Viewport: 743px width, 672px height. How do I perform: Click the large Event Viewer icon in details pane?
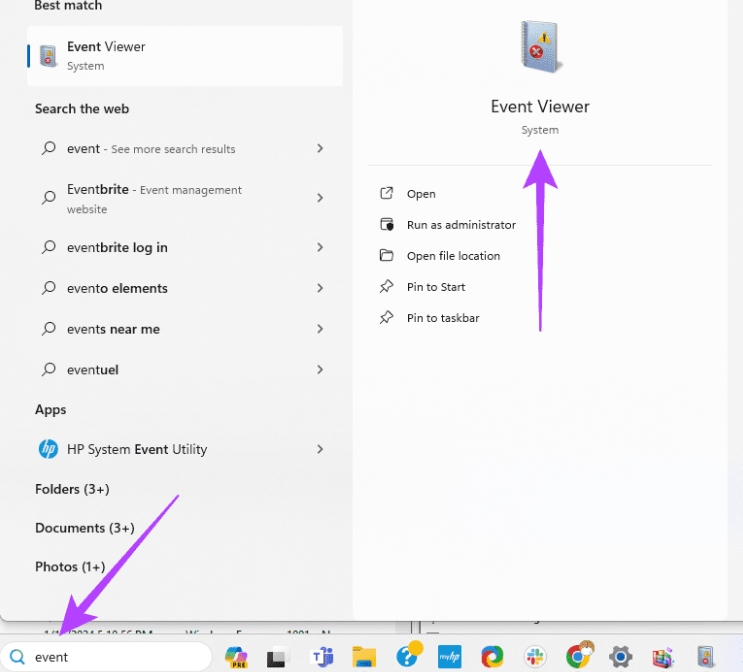(540, 47)
